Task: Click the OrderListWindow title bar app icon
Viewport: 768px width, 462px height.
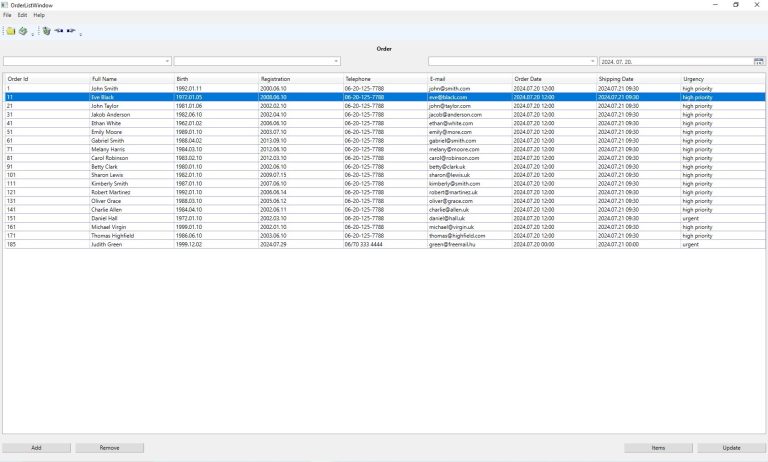Action: tap(5, 5)
